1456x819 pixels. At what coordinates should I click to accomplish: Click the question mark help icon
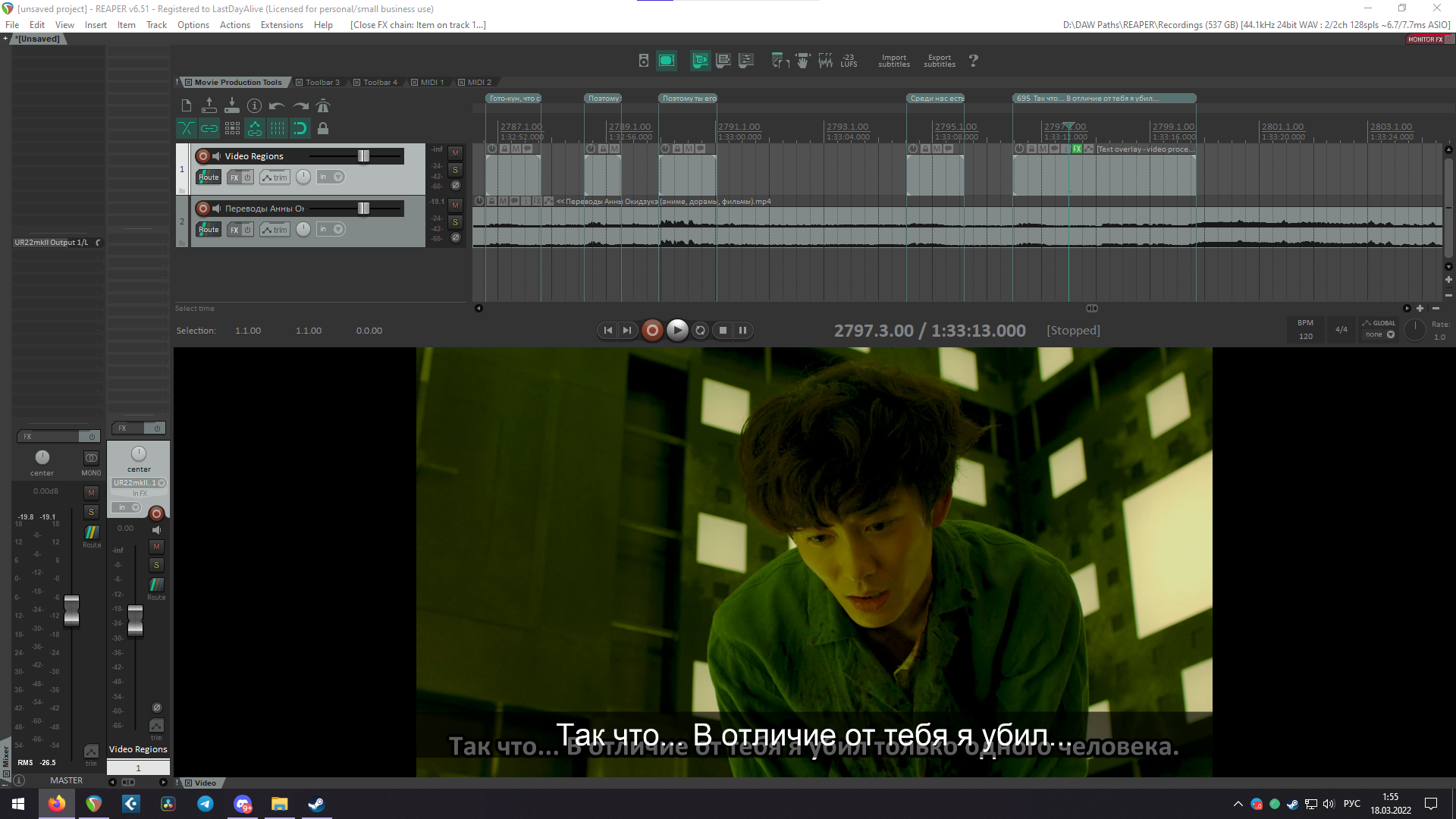click(974, 61)
